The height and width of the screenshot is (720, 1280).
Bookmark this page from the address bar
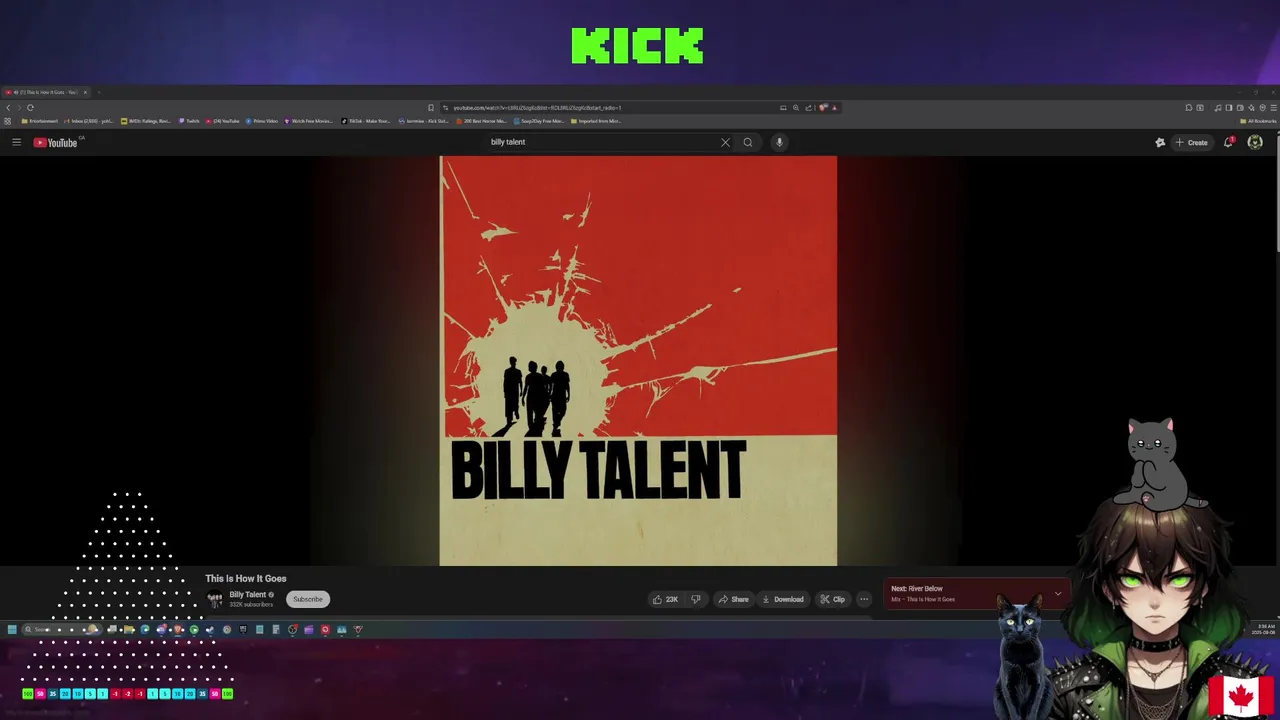click(x=431, y=107)
